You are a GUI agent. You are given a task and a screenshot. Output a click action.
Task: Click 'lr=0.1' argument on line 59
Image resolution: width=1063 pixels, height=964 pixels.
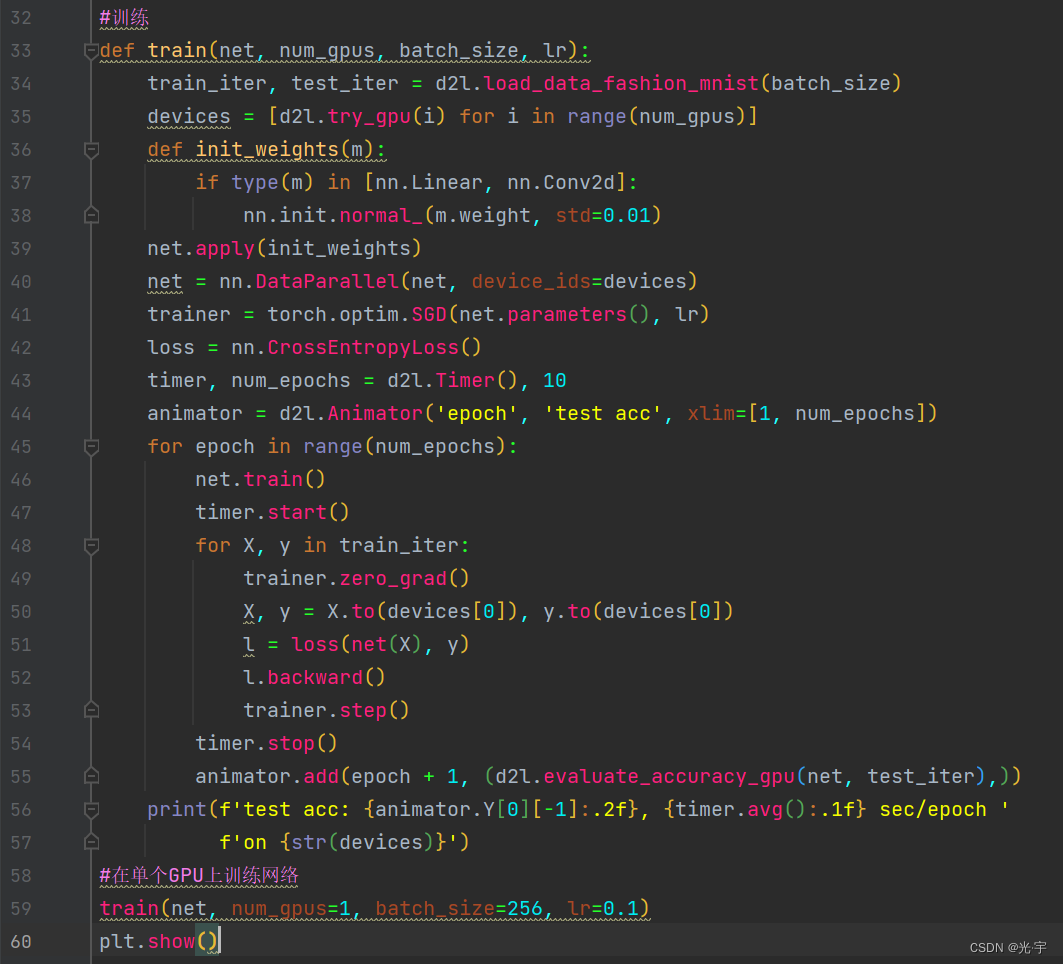point(603,908)
